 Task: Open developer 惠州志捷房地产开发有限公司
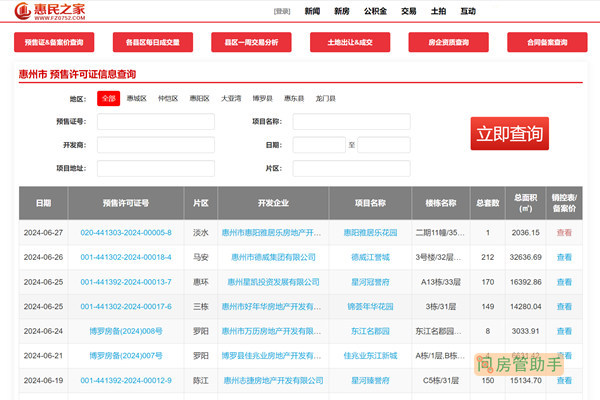[273, 380]
